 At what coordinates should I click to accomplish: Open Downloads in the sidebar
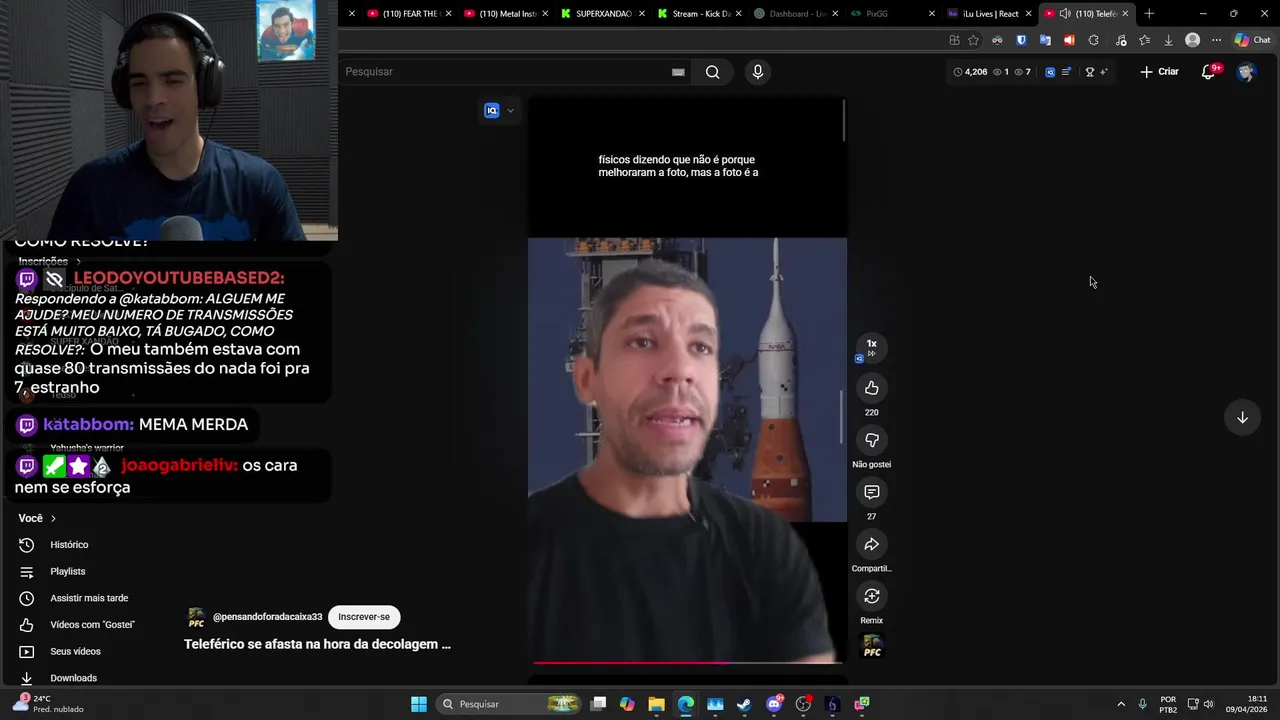(73, 678)
